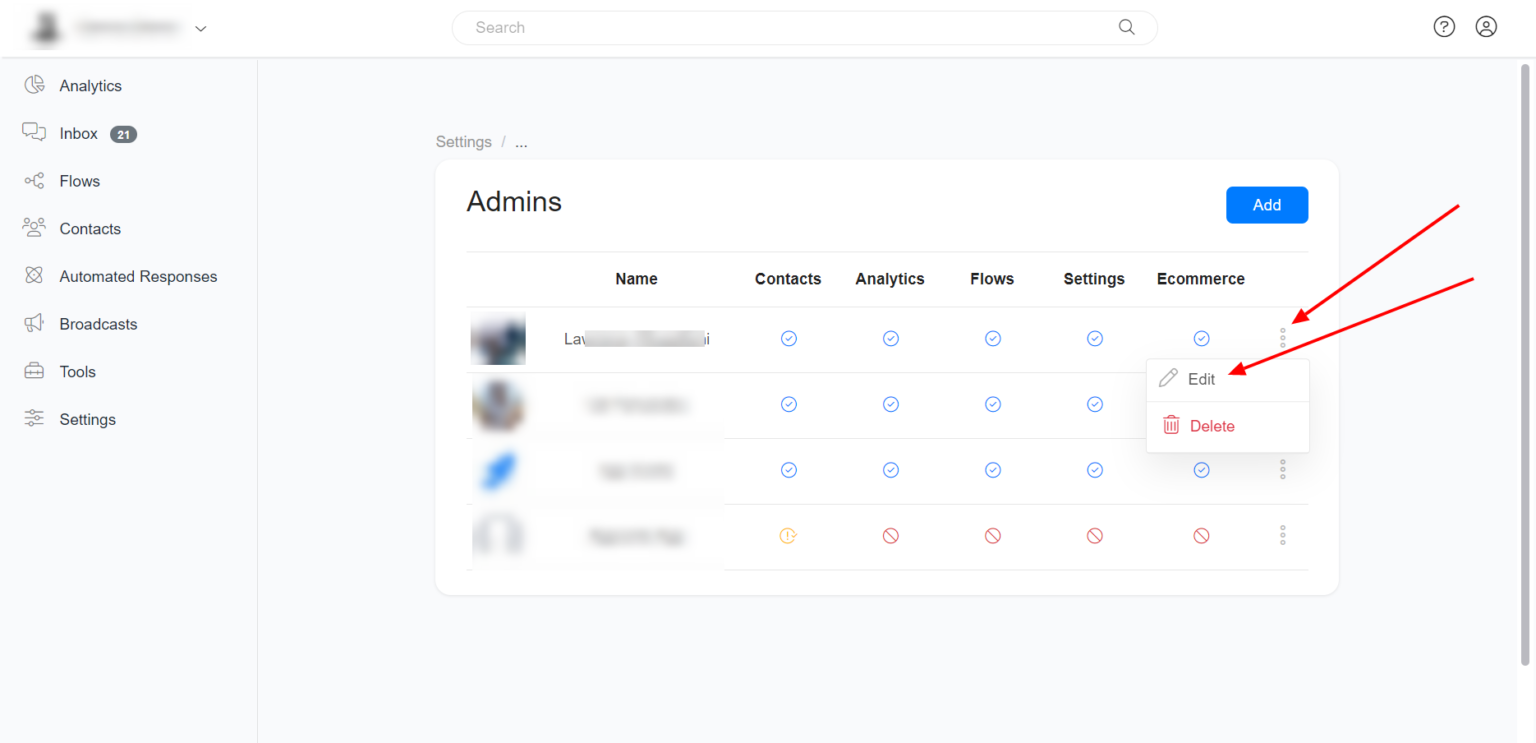The image size is (1536, 743).
Task: Click the Settings breadcrumb link
Action: pyautogui.click(x=463, y=142)
